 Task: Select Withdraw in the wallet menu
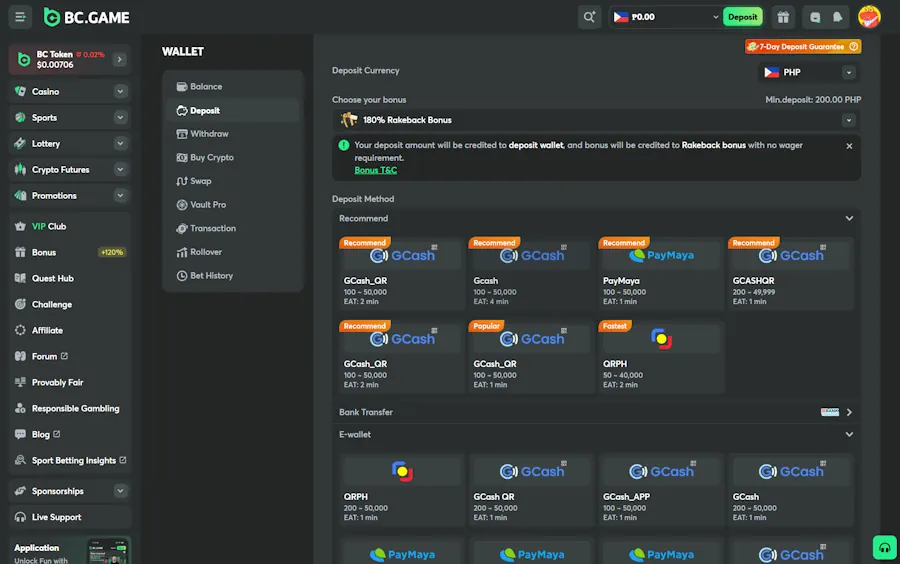click(209, 134)
